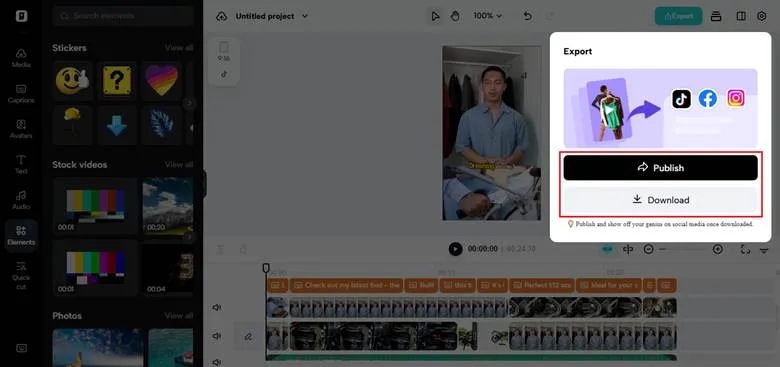This screenshot has height=367, width=780.
Task: Click the Search elements input field
Action: click(123, 16)
